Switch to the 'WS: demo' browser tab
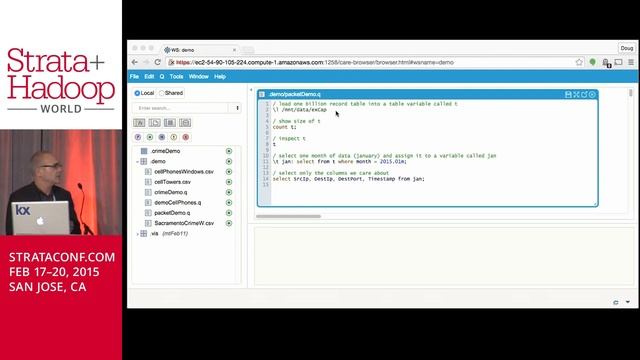The width and height of the screenshot is (640, 360). (x=200, y=50)
